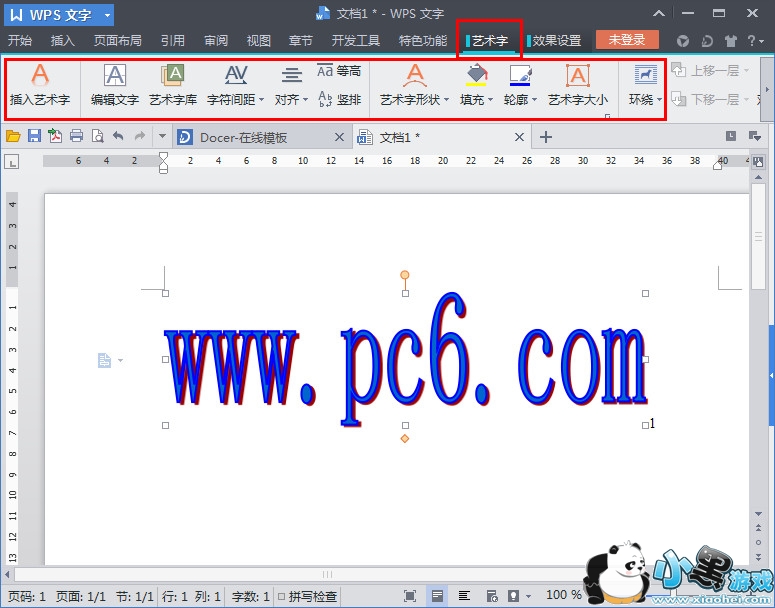The image size is (775, 608).
Task: Open the 引用 (References) tab
Action: point(172,40)
